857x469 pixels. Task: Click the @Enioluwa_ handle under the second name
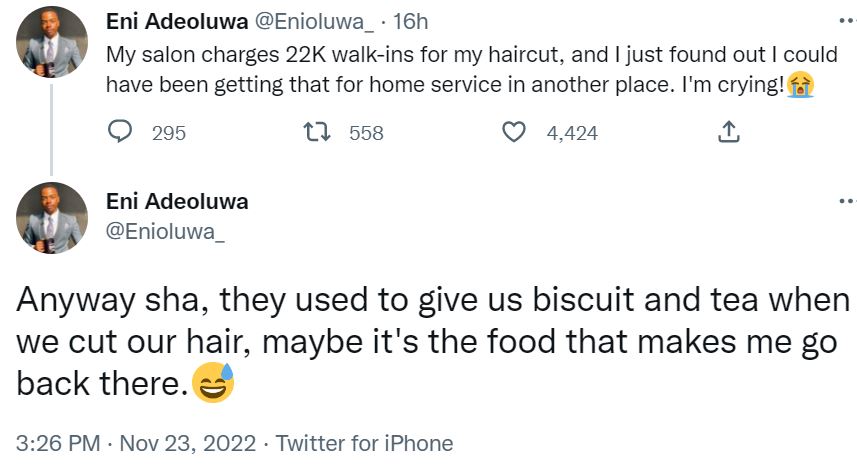(166, 232)
